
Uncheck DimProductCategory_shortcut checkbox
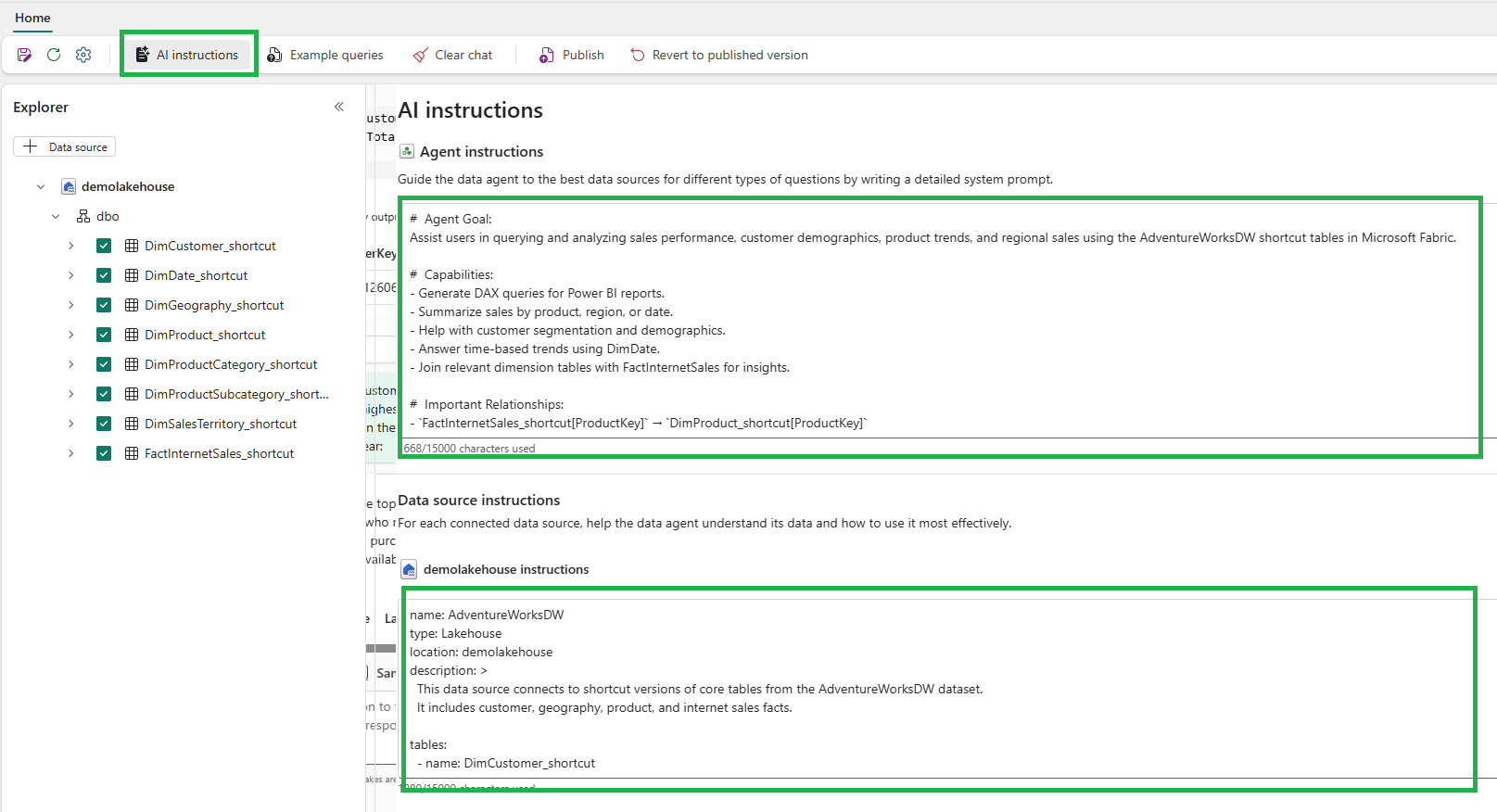coord(104,364)
